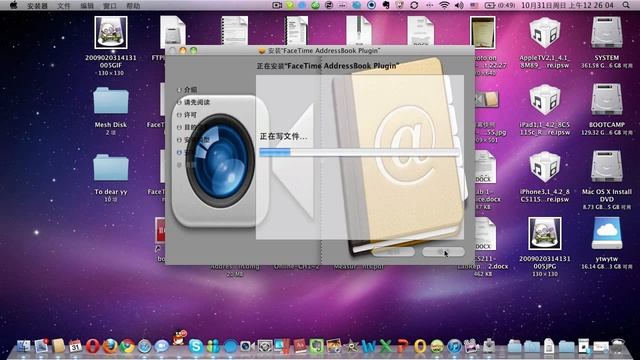Open Safari from the Dock
The height and width of the screenshot is (360, 640).
pyautogui.click(x=144, y=346)
